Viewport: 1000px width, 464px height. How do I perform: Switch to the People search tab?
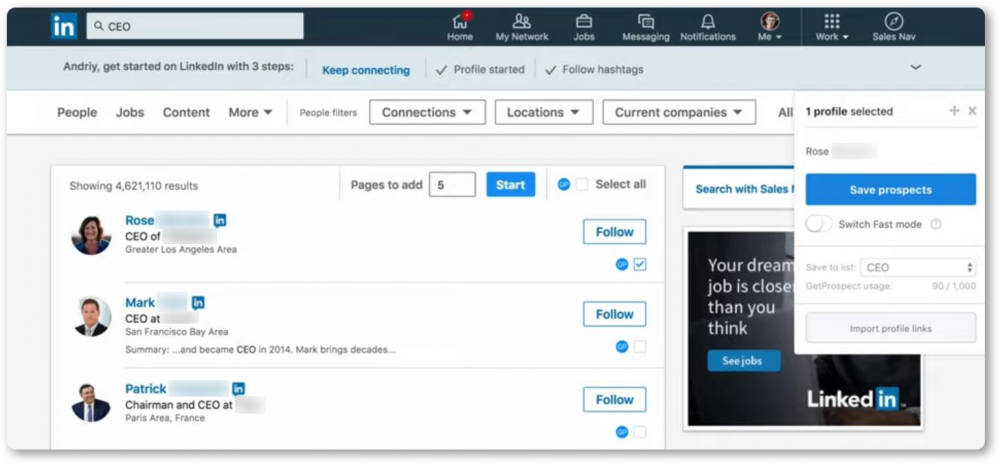coord(77,112)
